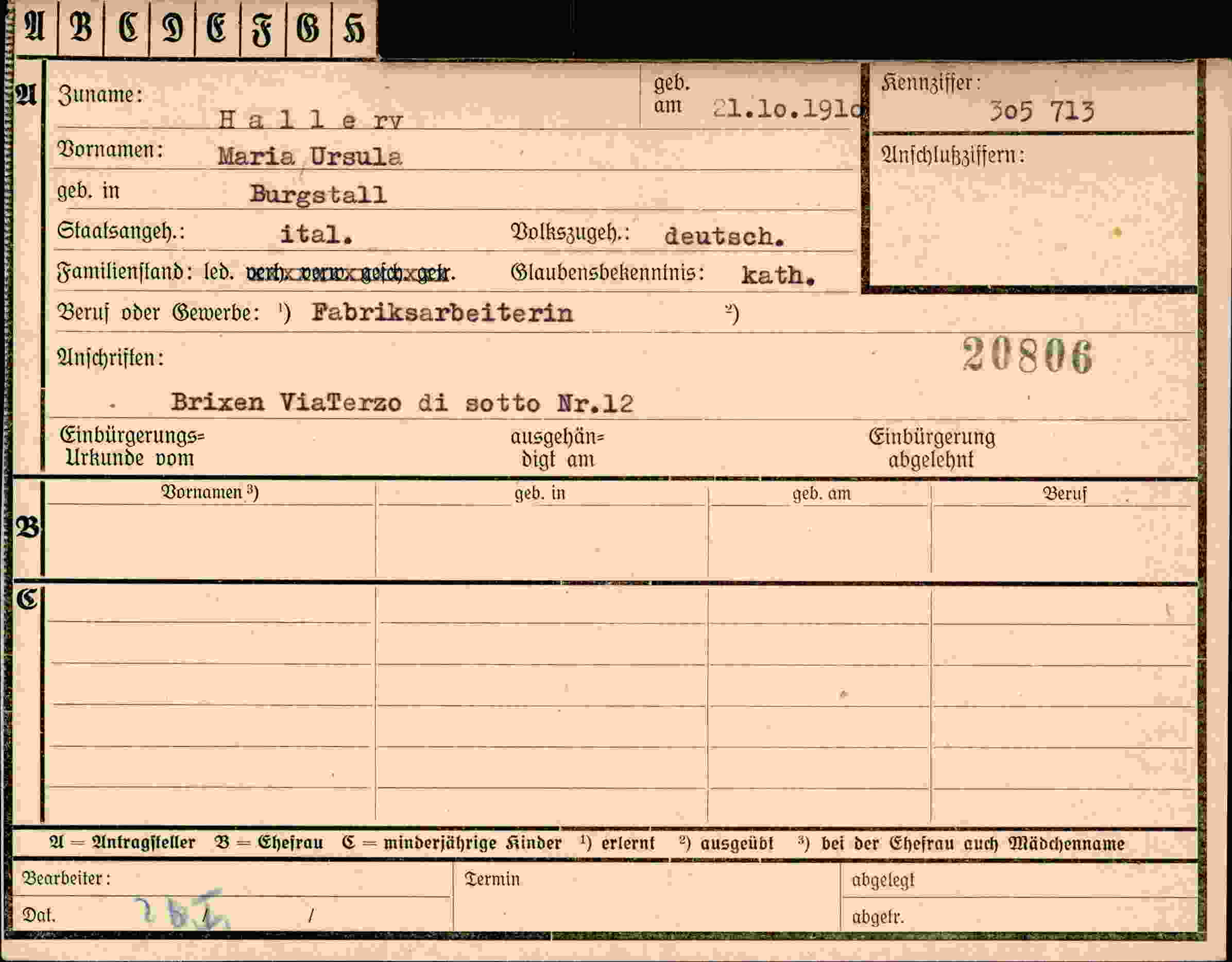Click the crossed-out marital status options
The width and height of the screenshot is (1232, 962).
[x=350, y=273]
